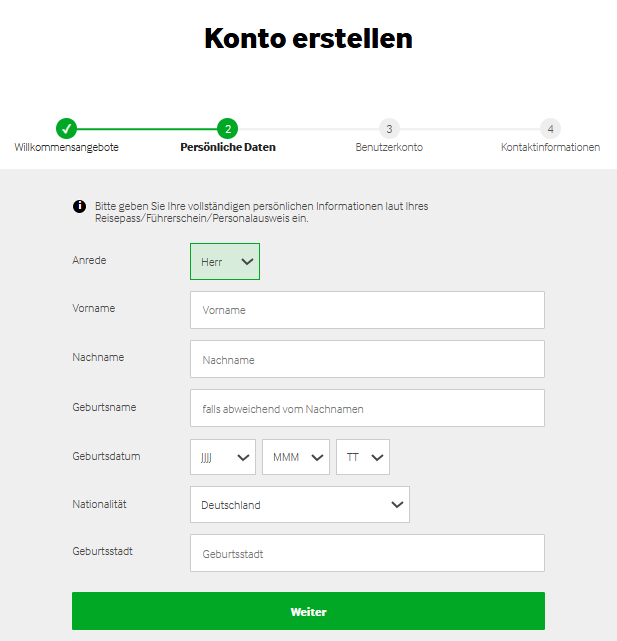Click the Geburtsname input field
The width and height of the screenshot is (617, 641).
367,408
